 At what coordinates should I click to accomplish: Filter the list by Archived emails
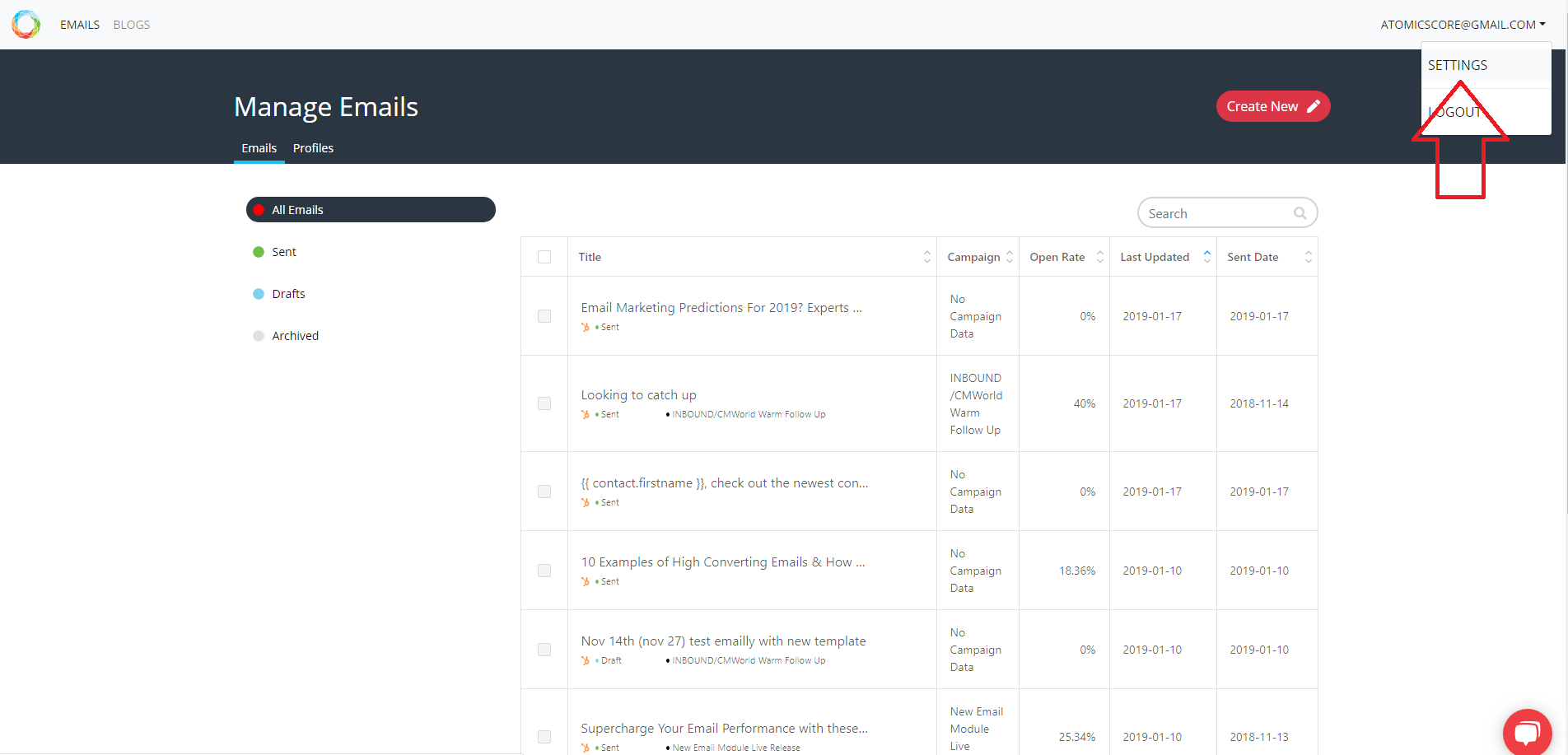295,336
